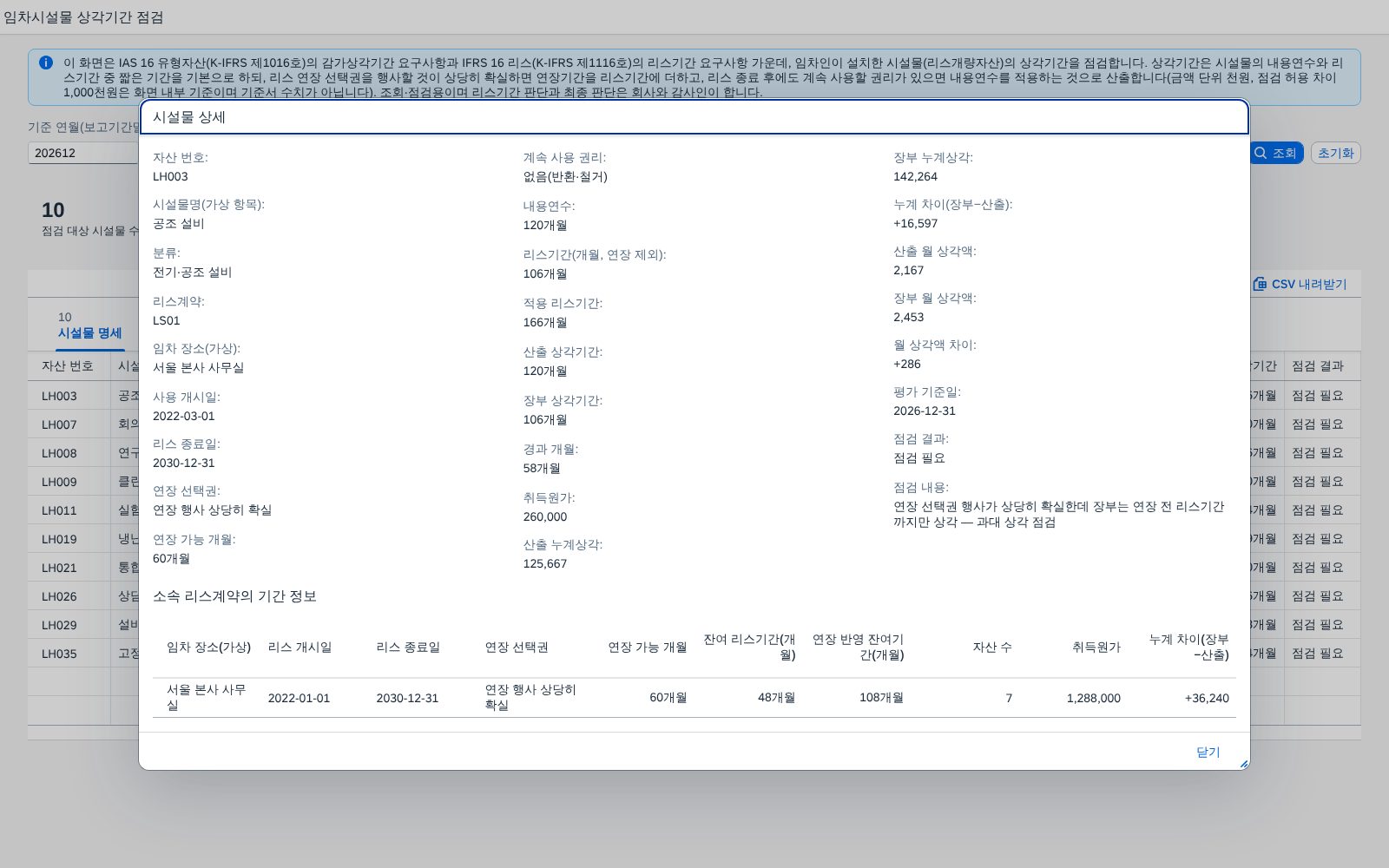The height and width of the screenshot is (868, 1389).
Task: Select table row LH026 in the background
Action: click(59, 596)
